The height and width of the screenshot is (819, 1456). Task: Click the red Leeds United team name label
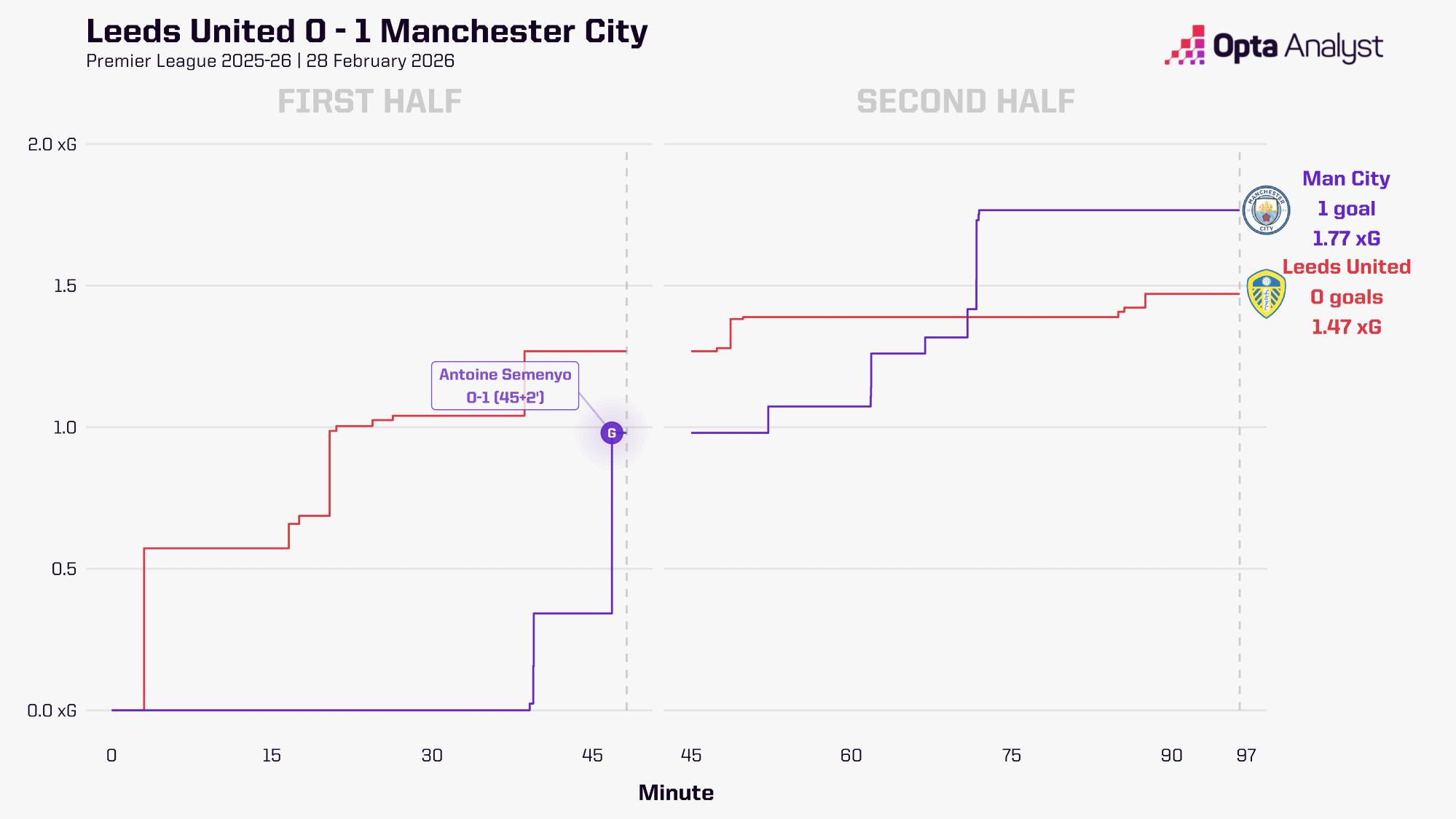click(x=1346, y=267)
